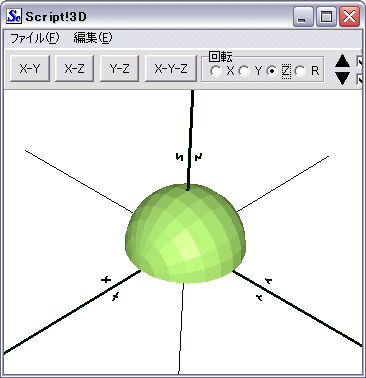
Task: Toggle the upper checkbox at toolbar edge
Action: (x=360, y=62)
